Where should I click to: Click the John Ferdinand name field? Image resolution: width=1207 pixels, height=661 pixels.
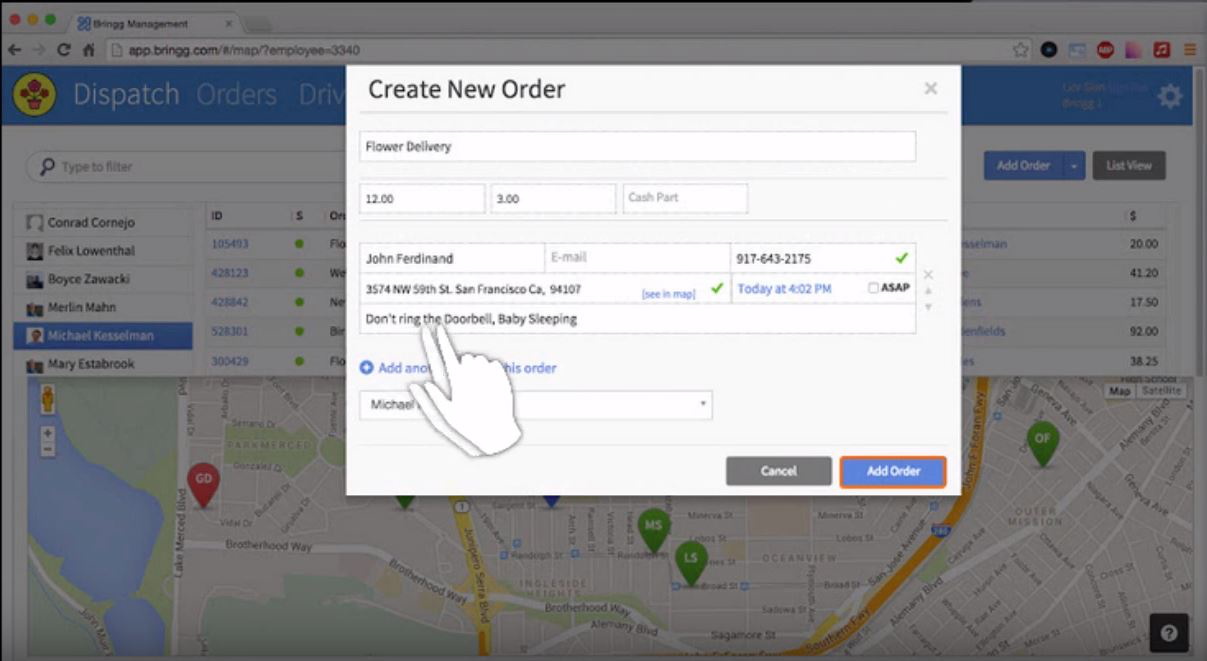pyautogui.click(x=452, y=258)
